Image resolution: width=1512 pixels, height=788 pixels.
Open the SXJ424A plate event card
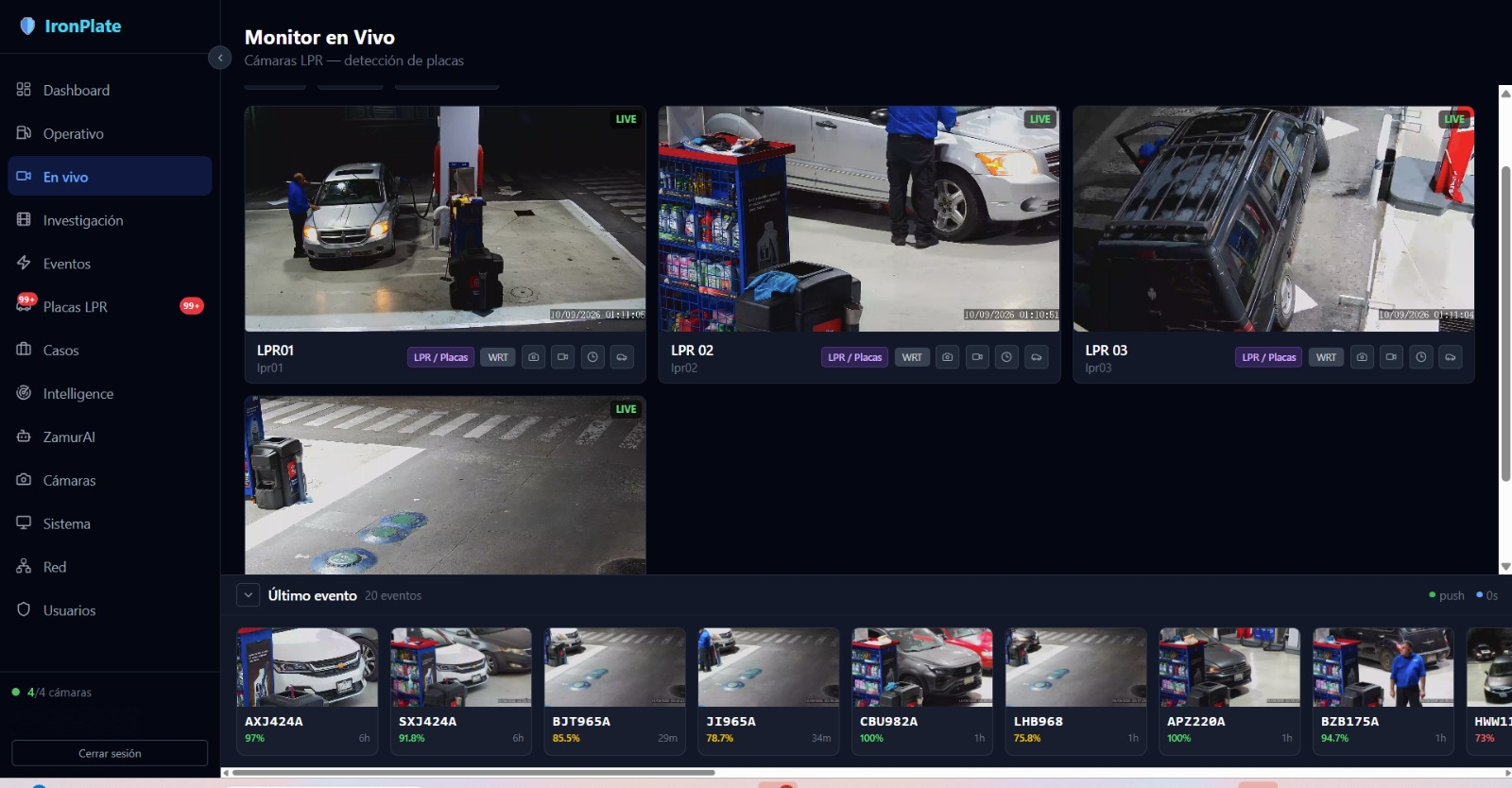[x=461, y=691]
